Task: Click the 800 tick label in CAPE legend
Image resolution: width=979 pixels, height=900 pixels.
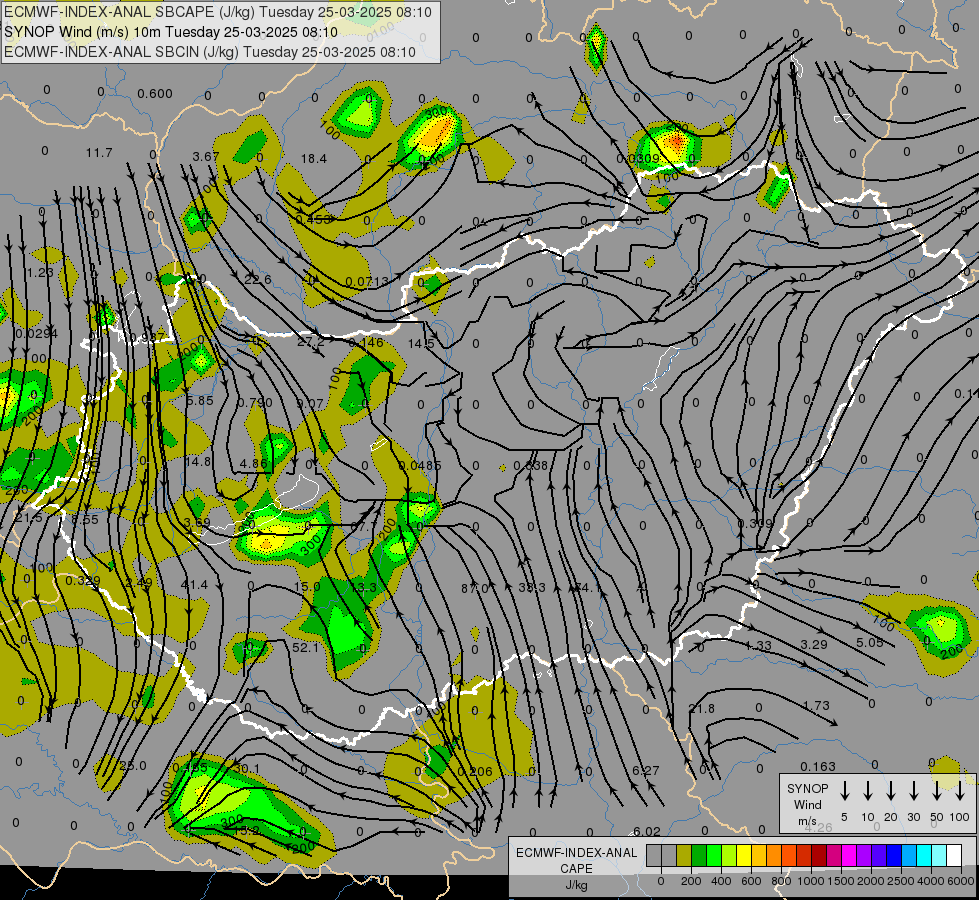Action: 781,881
